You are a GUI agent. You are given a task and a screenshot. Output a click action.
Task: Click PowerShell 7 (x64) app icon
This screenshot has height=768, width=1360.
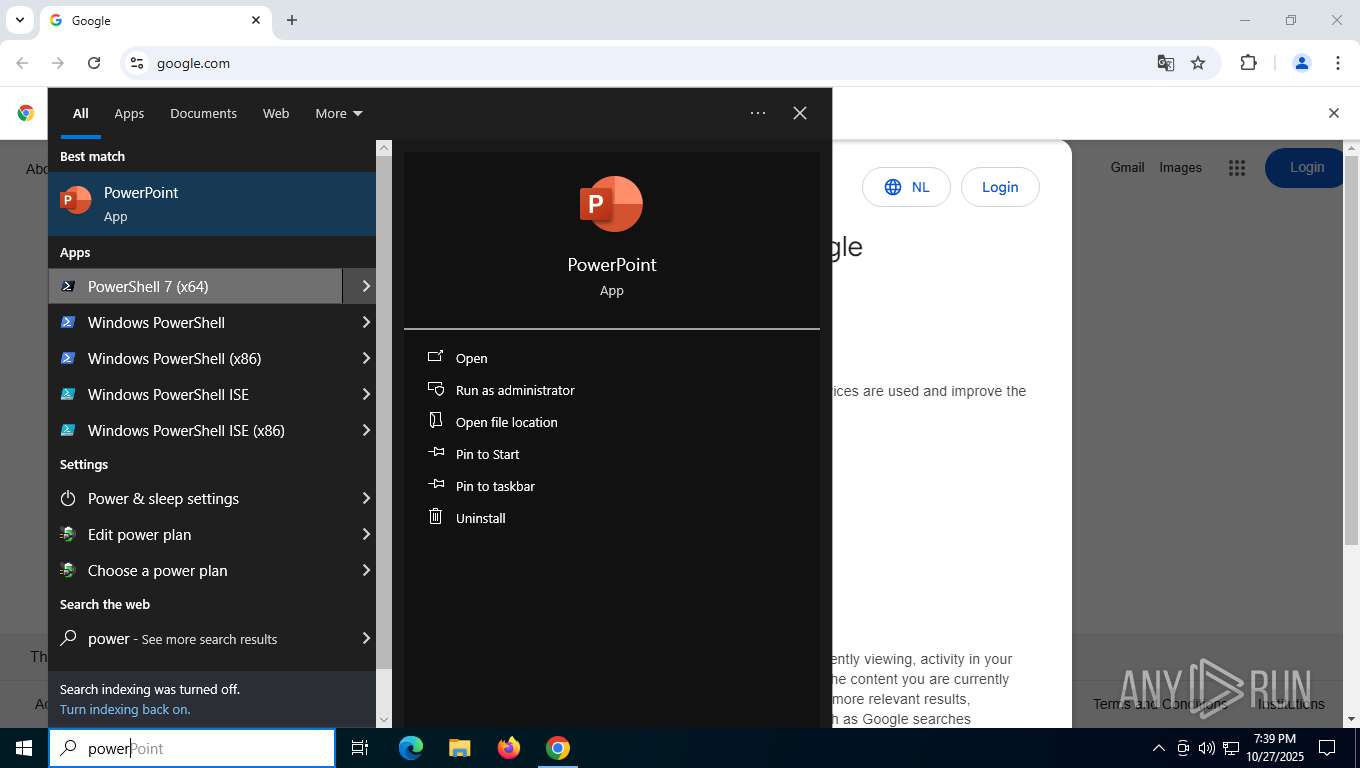point(68,286)
